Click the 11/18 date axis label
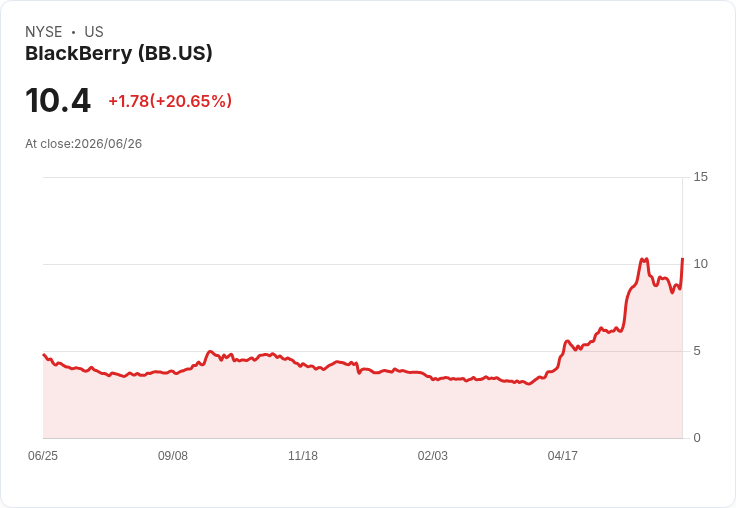Viewport: 736px width, 508px height. click(x=303, y=456)
